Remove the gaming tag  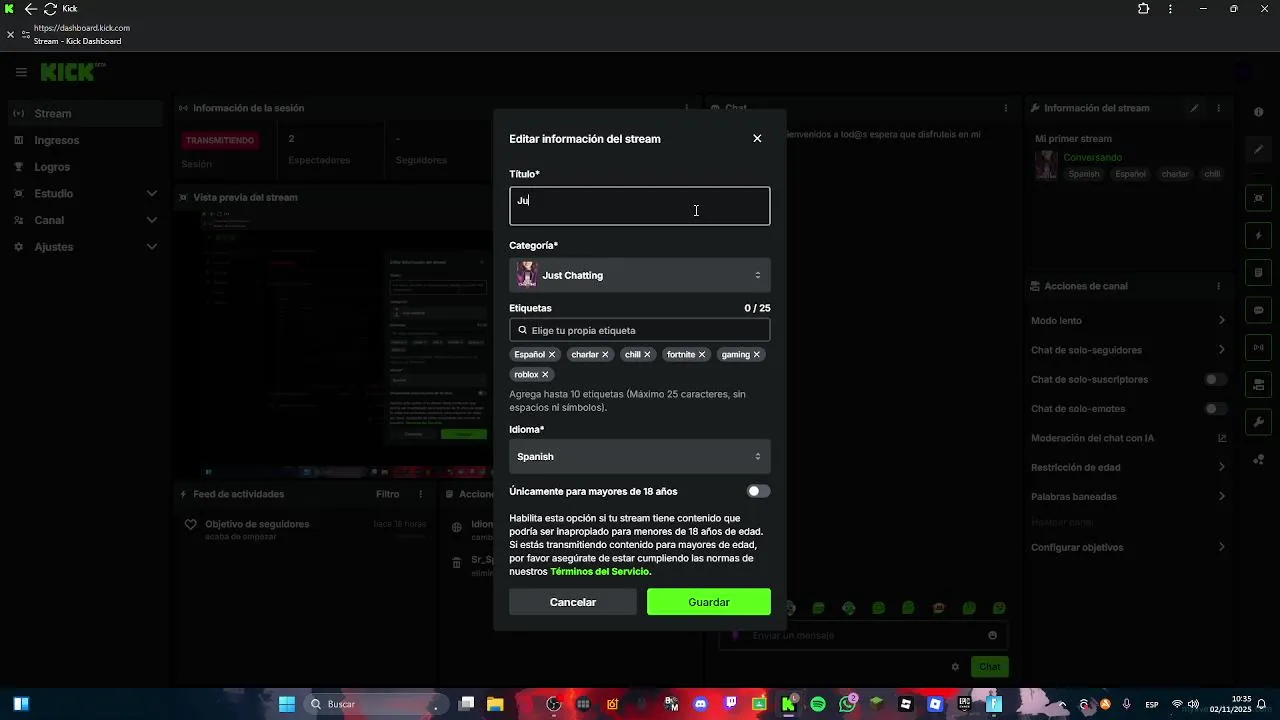[756, 355]
